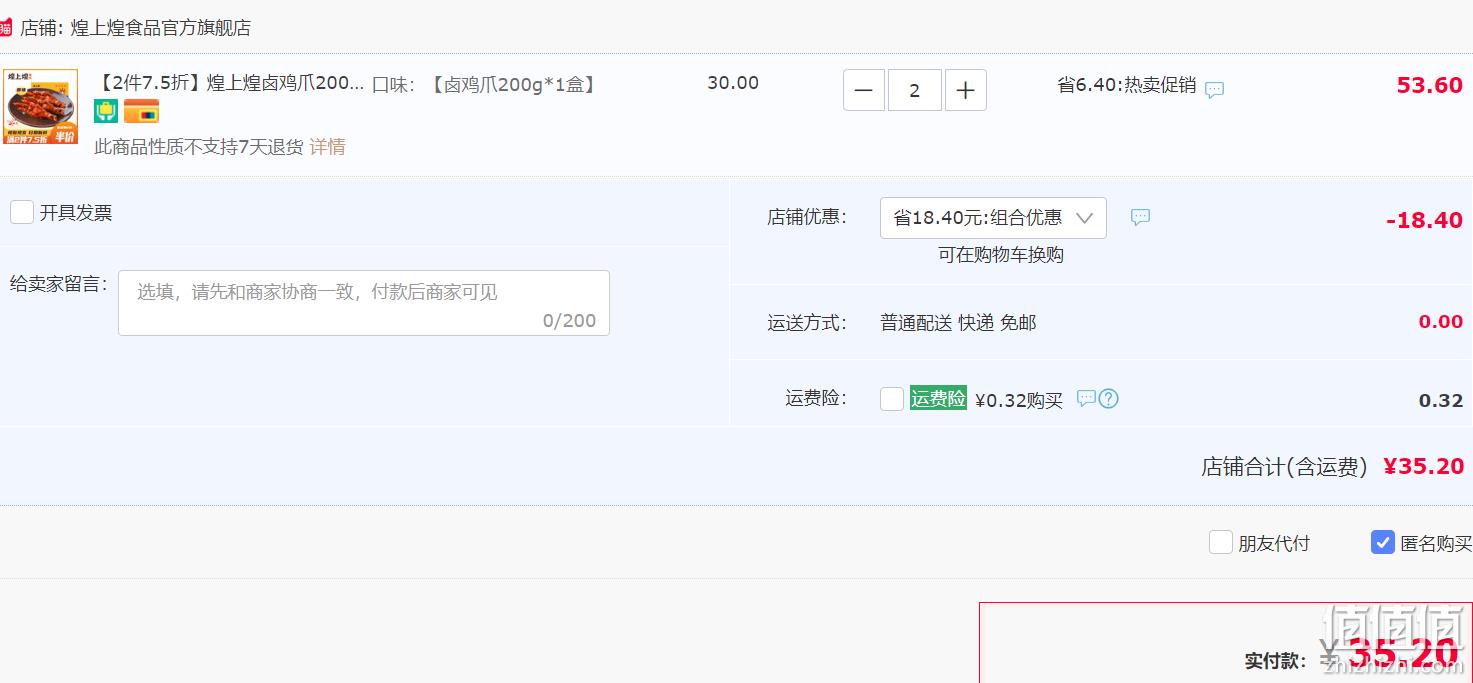Click the item subtotal 53.60
The width and height of the screenshot is (1473, 683).
click(1430, 85)
